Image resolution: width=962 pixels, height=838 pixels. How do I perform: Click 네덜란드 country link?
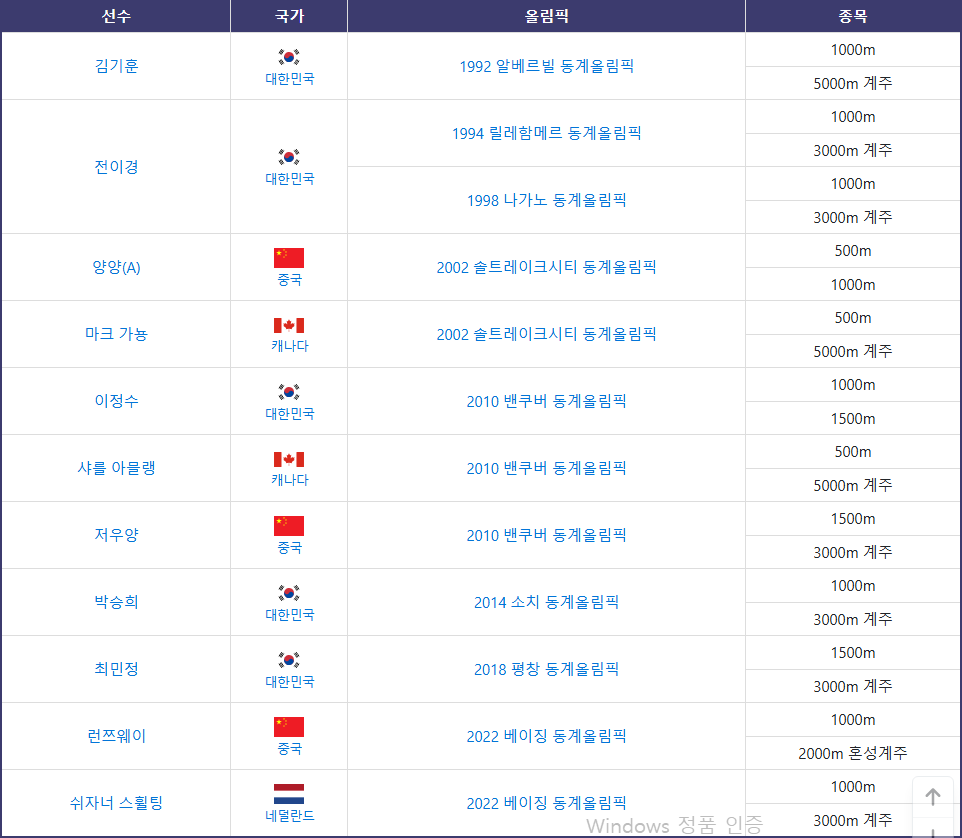(290, 815)
